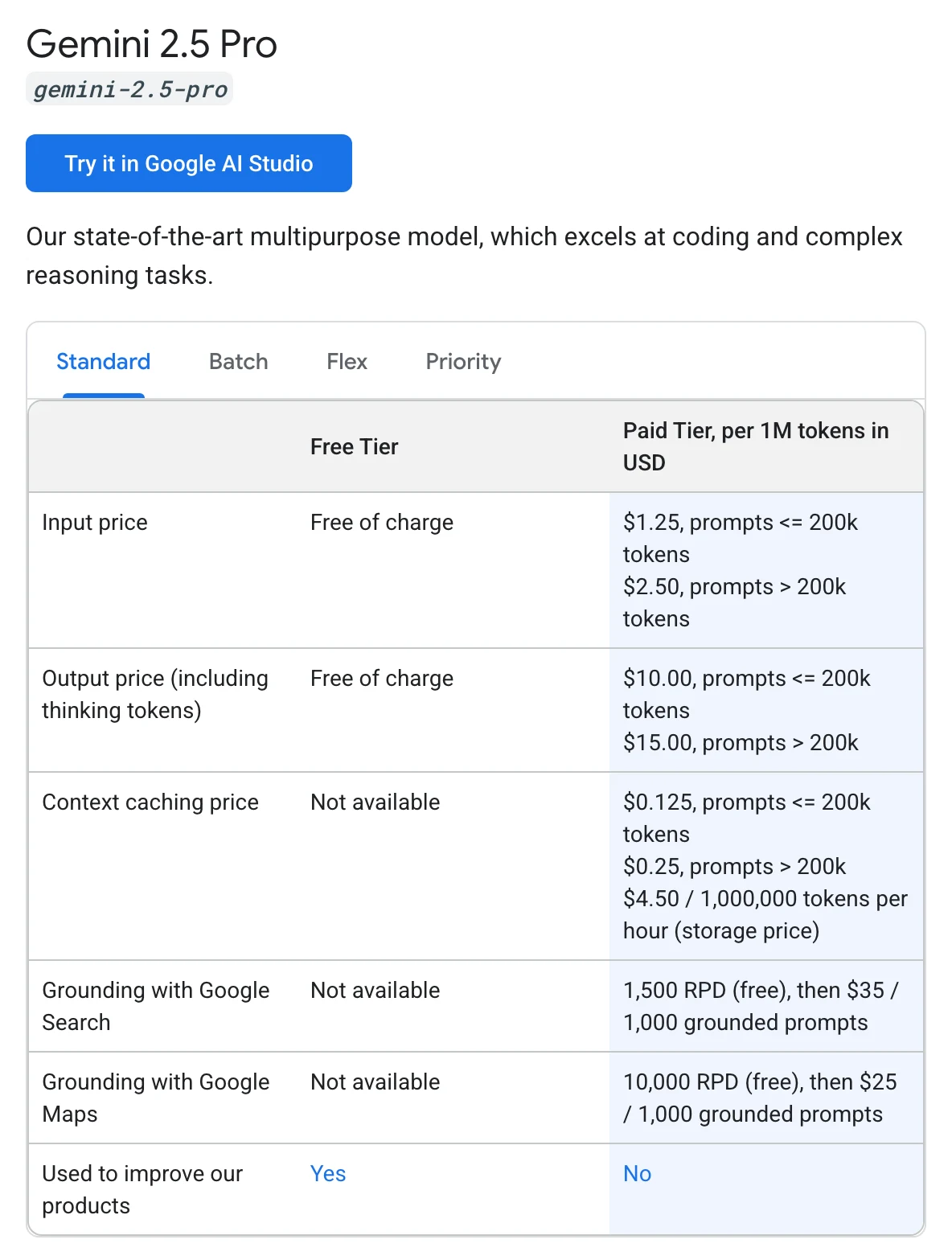Open the Yes link for free tier
Image resolution: width=952 pixels, height=1256 pixels.
click(x=328, y=1174)
